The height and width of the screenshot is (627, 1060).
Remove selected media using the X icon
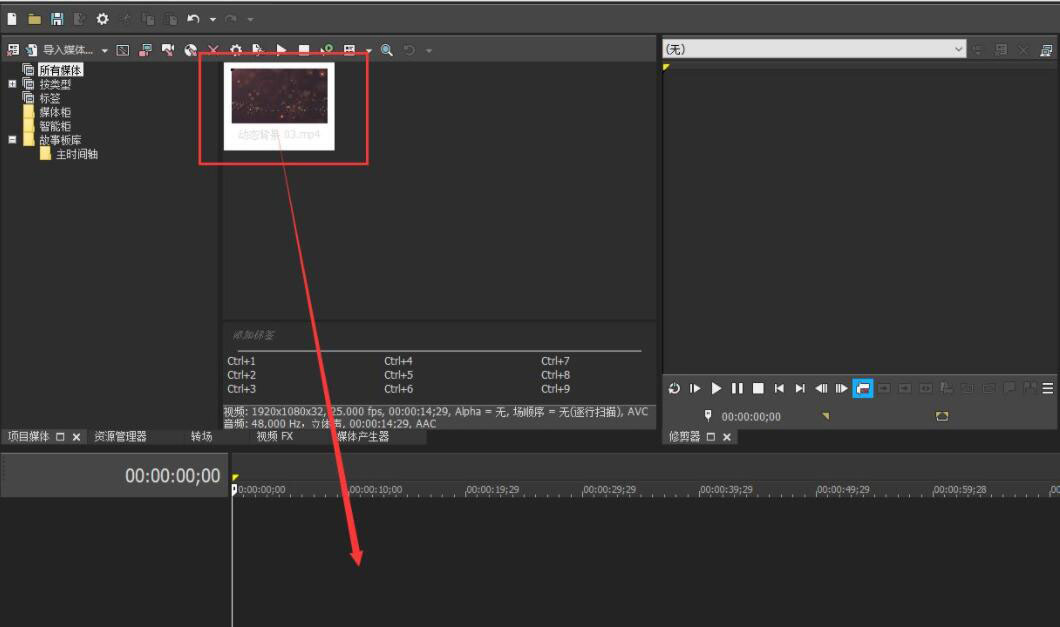coord(214,48)
